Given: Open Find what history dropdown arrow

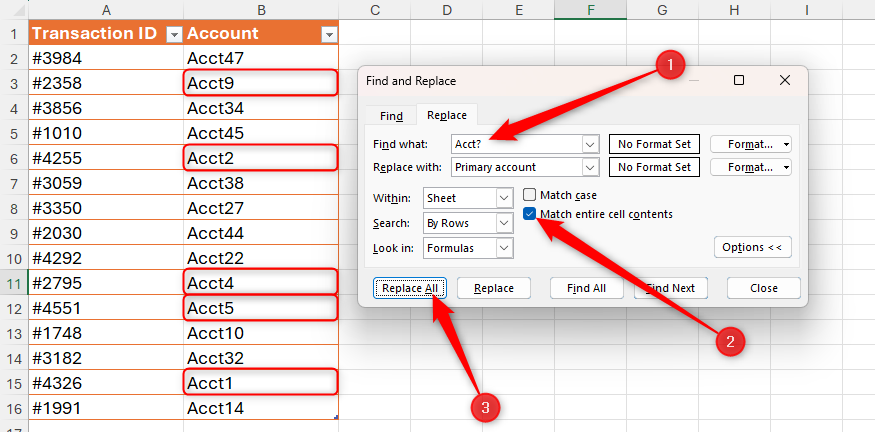Looking at the screenshot, I should 589,144.
